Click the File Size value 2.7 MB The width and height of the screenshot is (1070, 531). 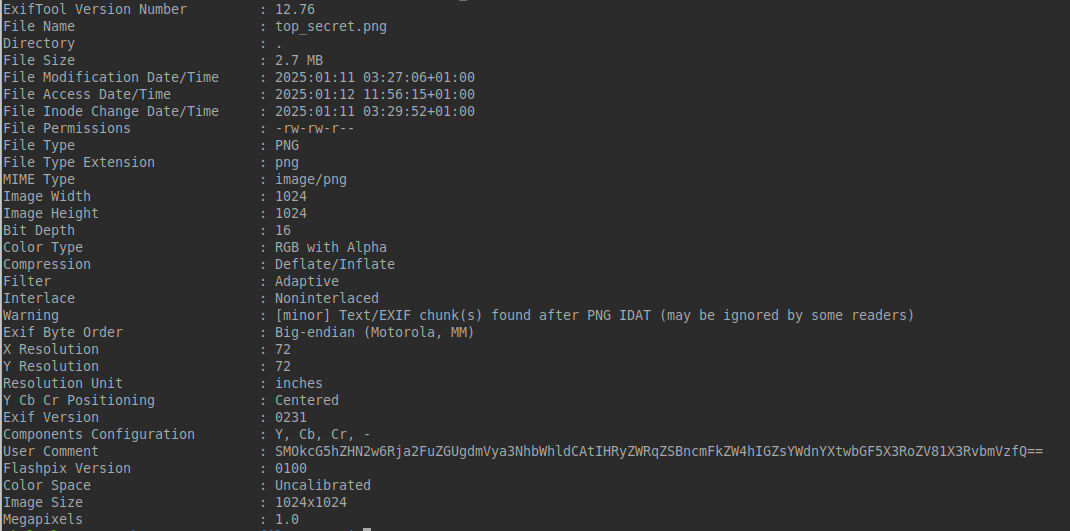299,60
